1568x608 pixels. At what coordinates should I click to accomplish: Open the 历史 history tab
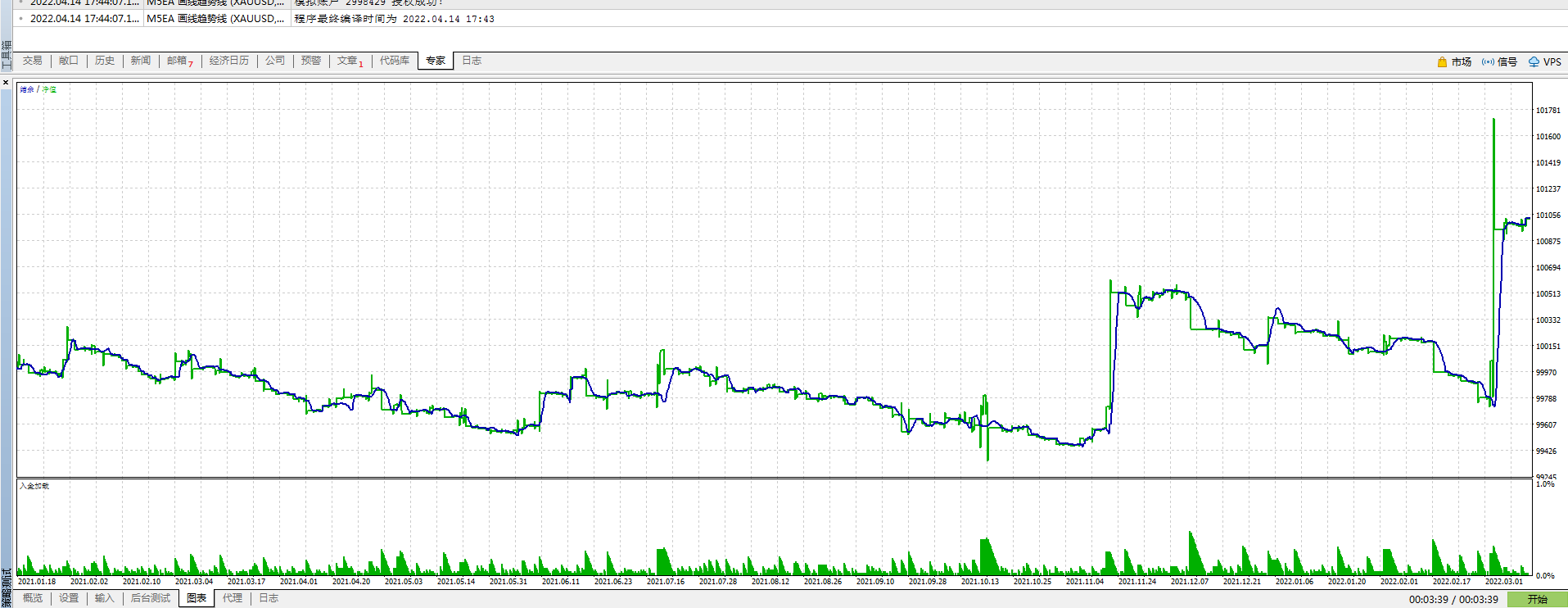tap(105, 61)
